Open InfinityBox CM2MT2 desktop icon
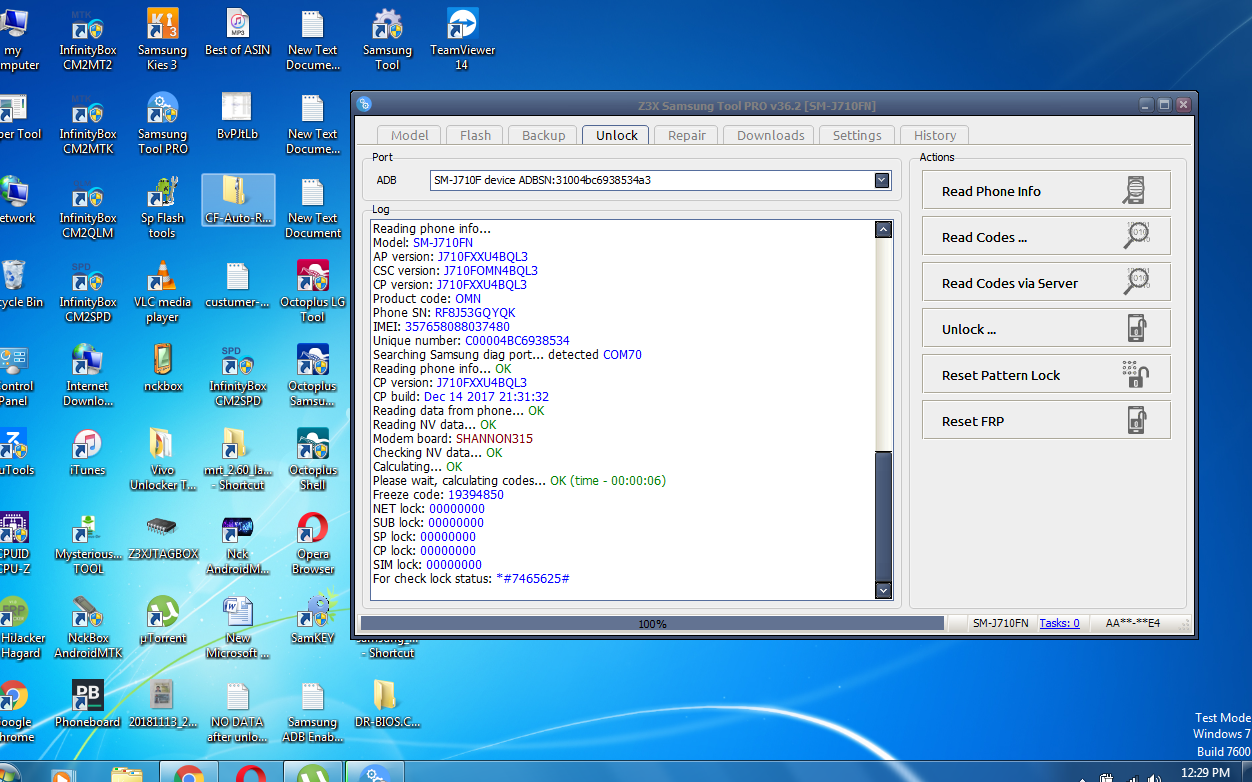The height and width of the screenshot is (782, 1252). click(x=87, y=40)
